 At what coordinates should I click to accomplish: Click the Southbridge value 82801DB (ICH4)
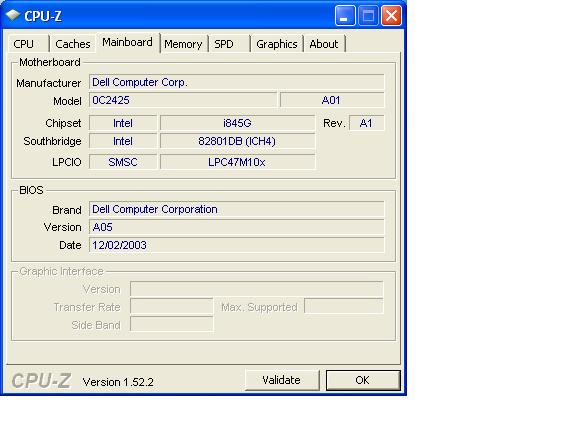coord(237,141)
